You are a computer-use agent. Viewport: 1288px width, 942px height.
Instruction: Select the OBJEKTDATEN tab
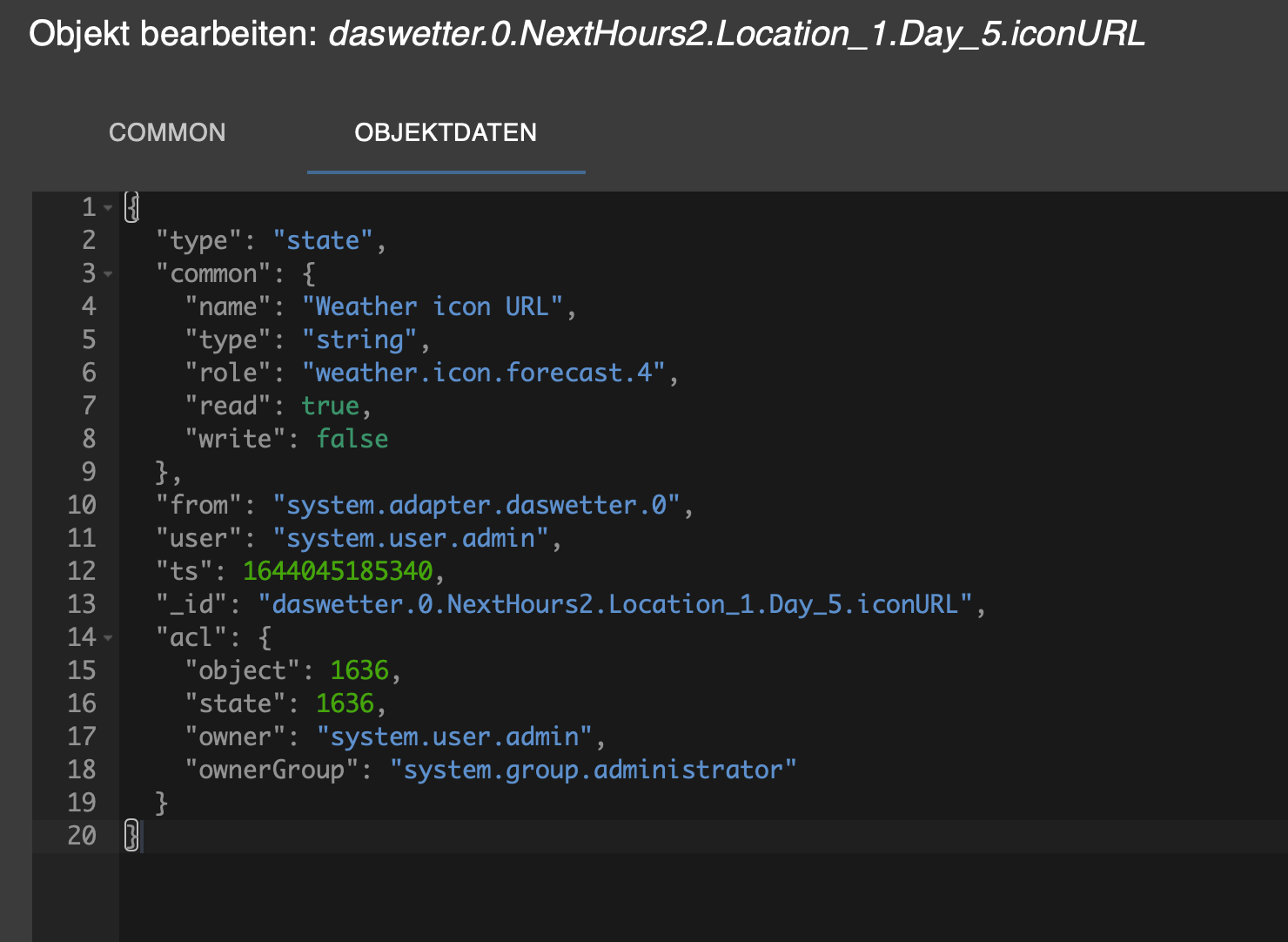click(x=446, y=132)
